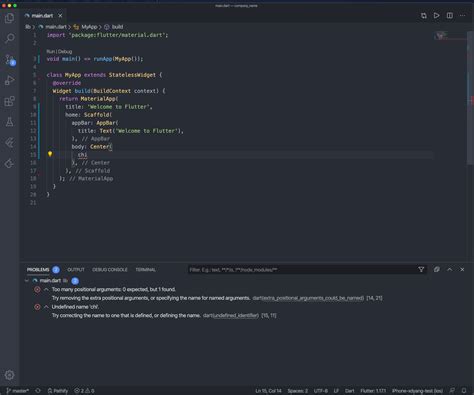This screenshot has height=395, width=474.
Task: Click UTF-8 encoding in status bar
Action: [x=321, y=391]
